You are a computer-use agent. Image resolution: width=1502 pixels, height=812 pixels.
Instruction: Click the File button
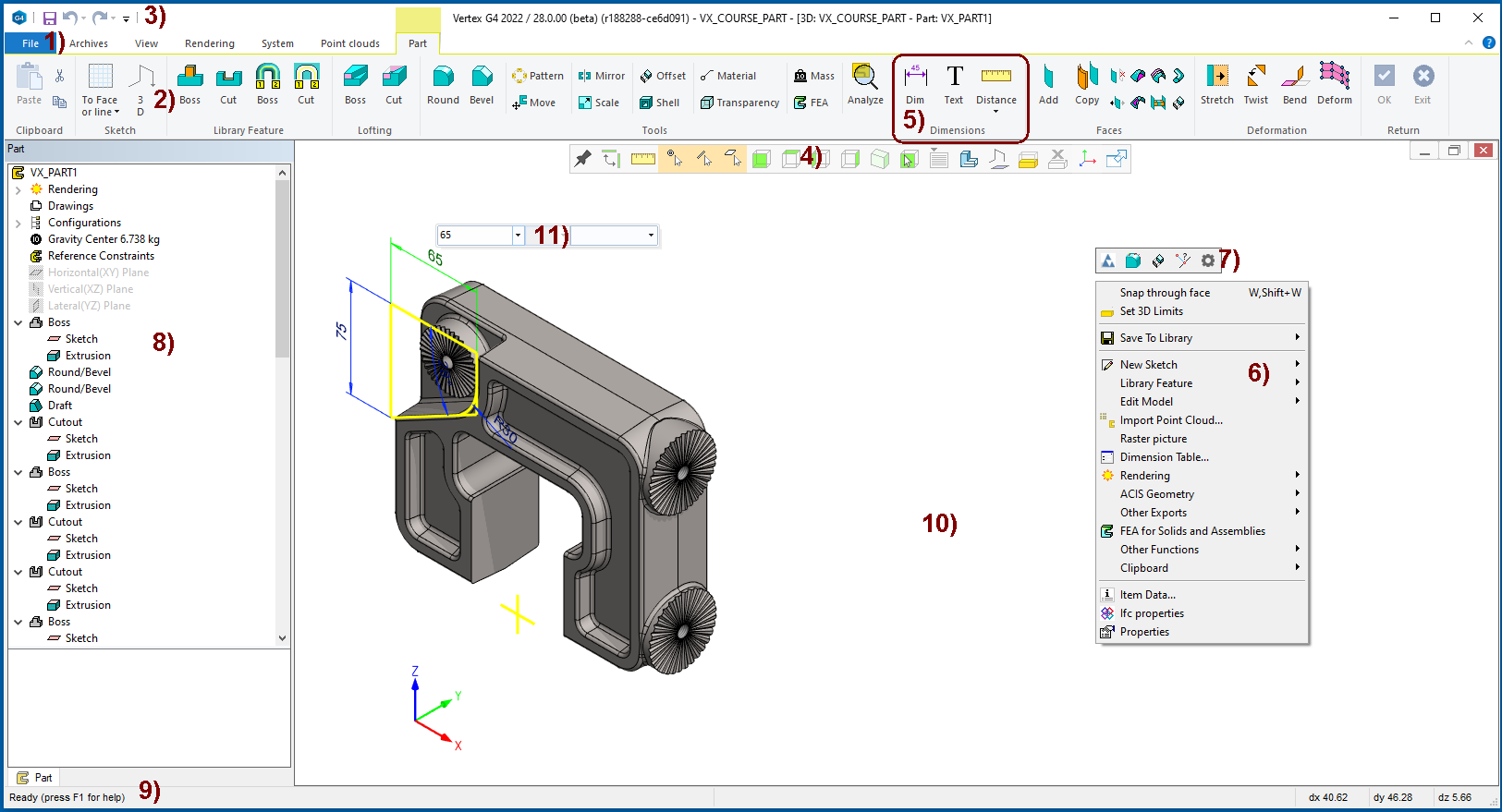30,43
